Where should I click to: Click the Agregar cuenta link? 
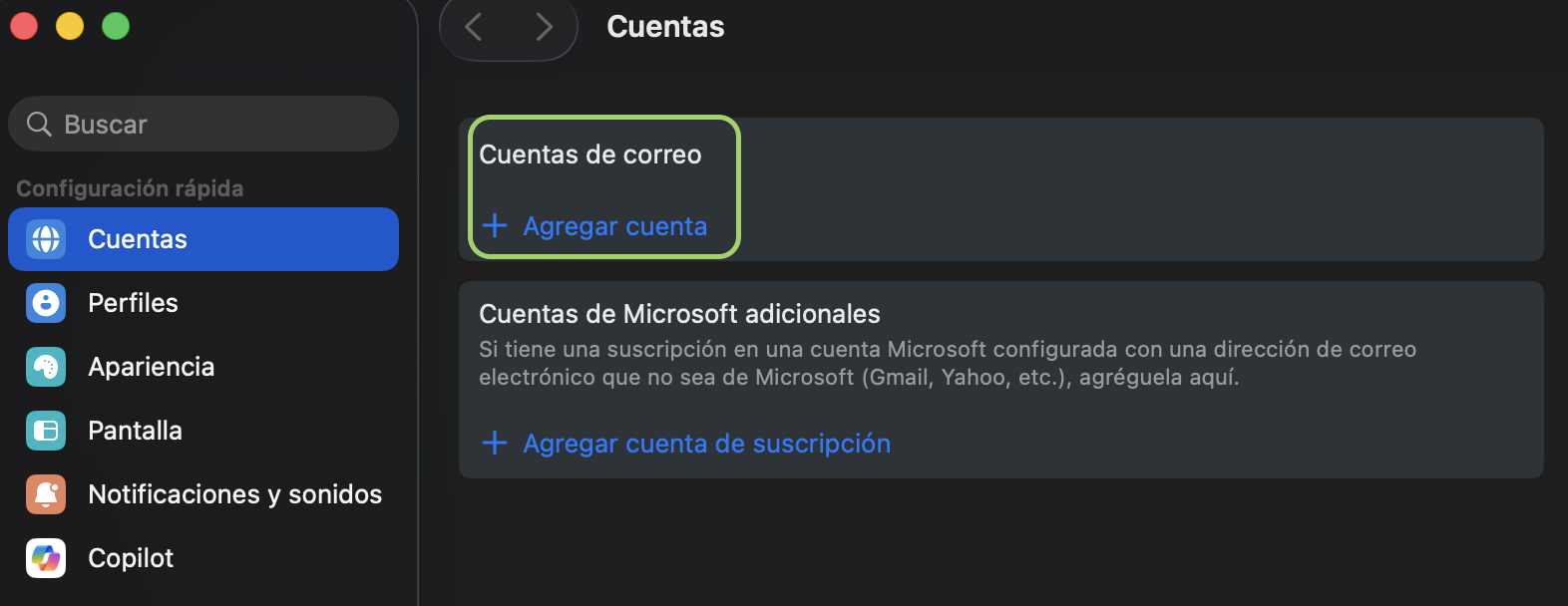(615, 226)
